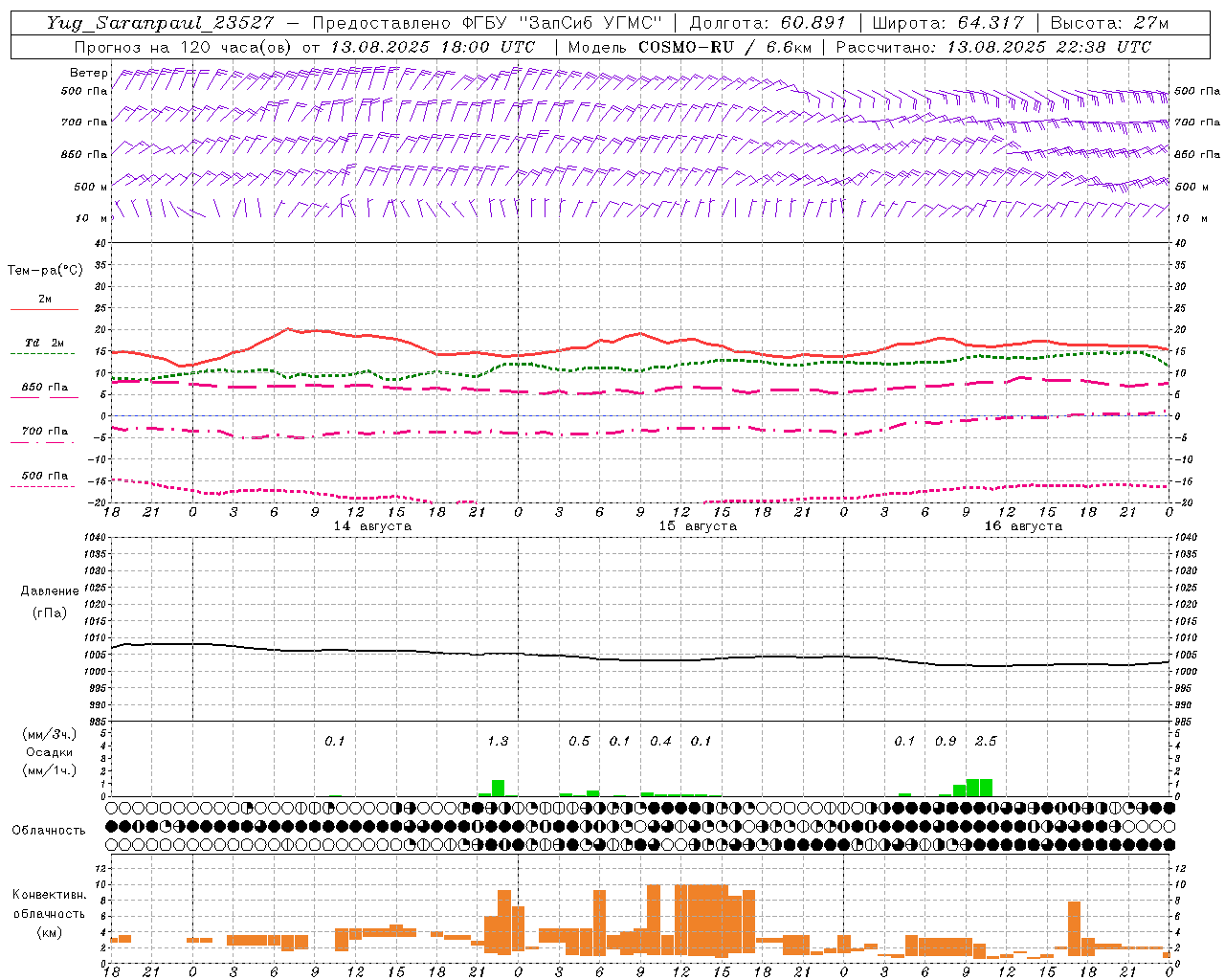Image resolution: width=1225 pixels, height=980 pixels.
Task: Click the Осадки precipitation label
Action: tap(49, 752)
